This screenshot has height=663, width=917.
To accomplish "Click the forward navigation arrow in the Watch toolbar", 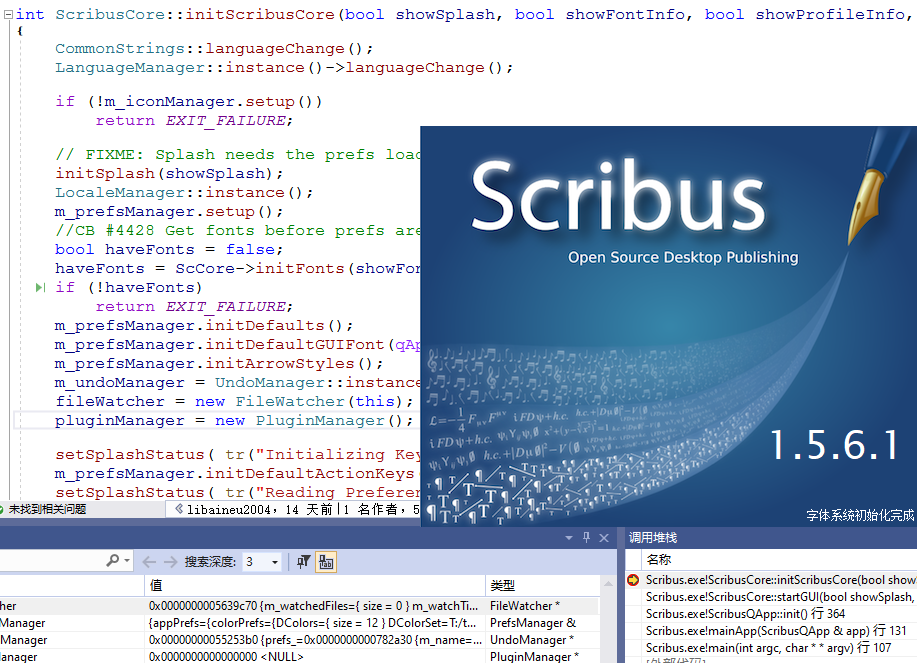I will tap(169, 559).
